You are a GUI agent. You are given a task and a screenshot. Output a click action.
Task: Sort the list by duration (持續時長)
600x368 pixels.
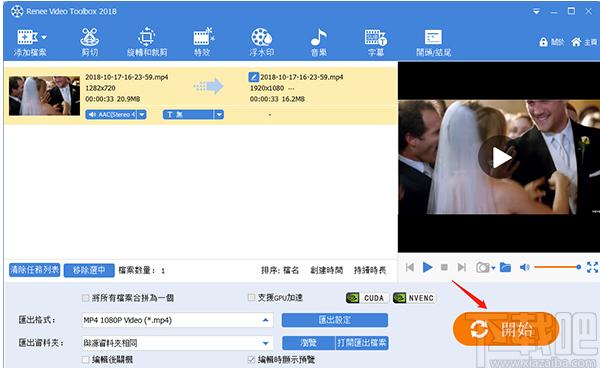pos(370,270)
